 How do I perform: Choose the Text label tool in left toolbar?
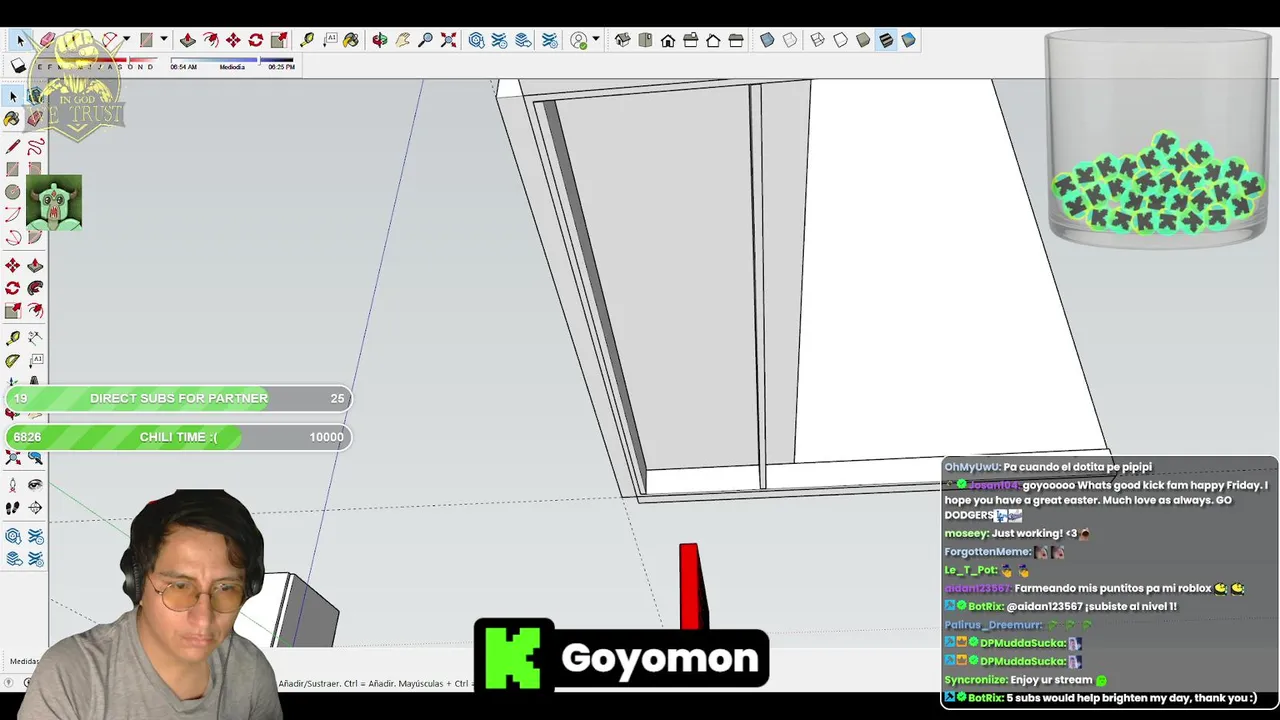click(x=35, y=361)
